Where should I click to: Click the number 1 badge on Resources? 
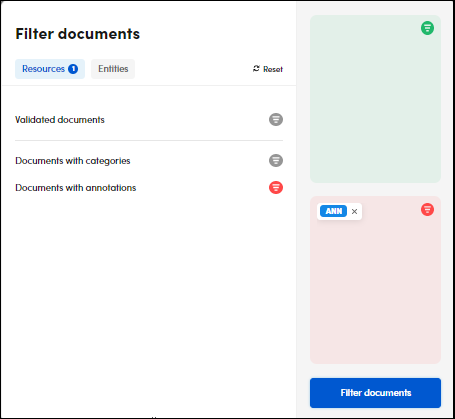73,69
